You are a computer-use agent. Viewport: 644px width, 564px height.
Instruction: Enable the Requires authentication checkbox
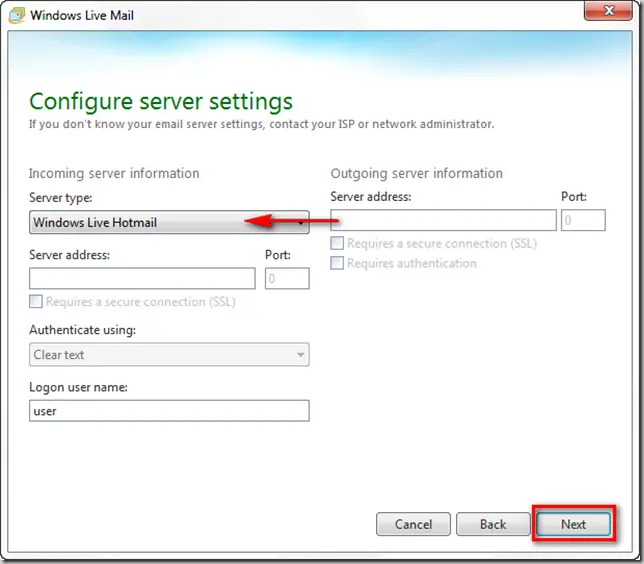click(x=337, y=263)
